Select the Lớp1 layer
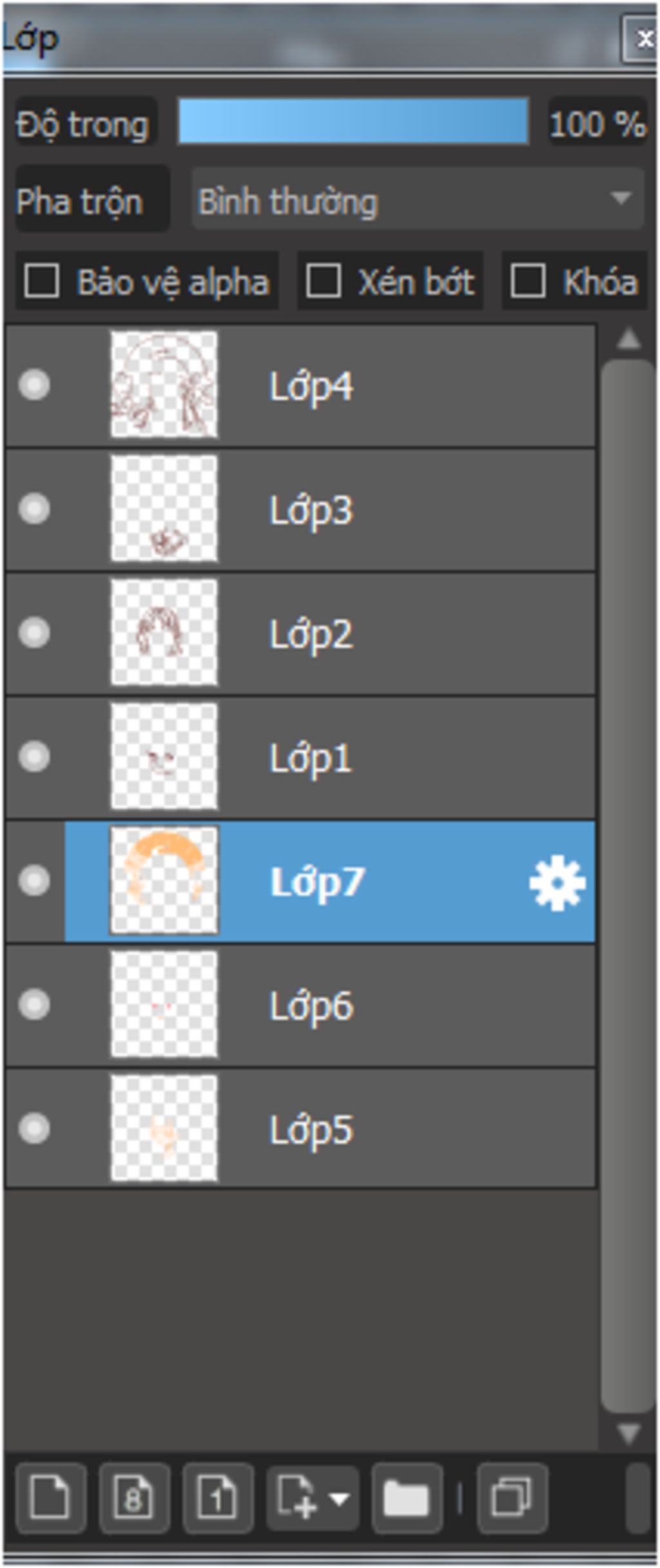Screen dimensions: 660x1568 pos(300,757)
